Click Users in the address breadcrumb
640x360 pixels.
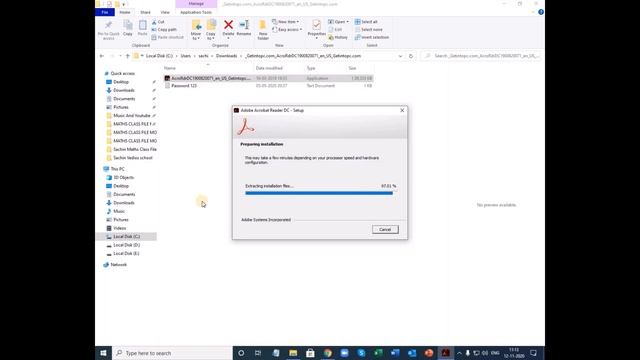[x=186, y=56]
